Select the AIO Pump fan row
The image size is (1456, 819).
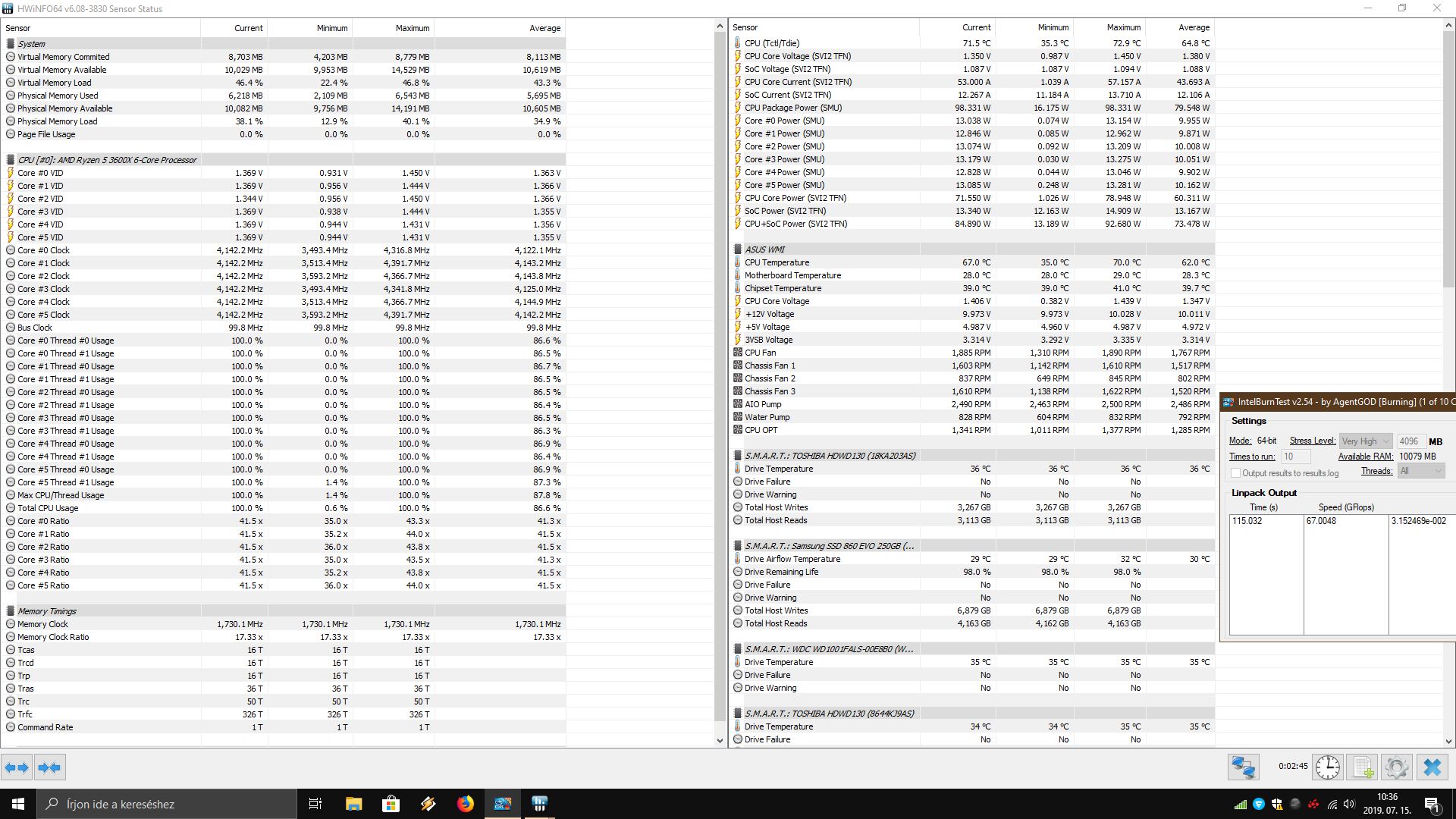click(x=973, y=404)
